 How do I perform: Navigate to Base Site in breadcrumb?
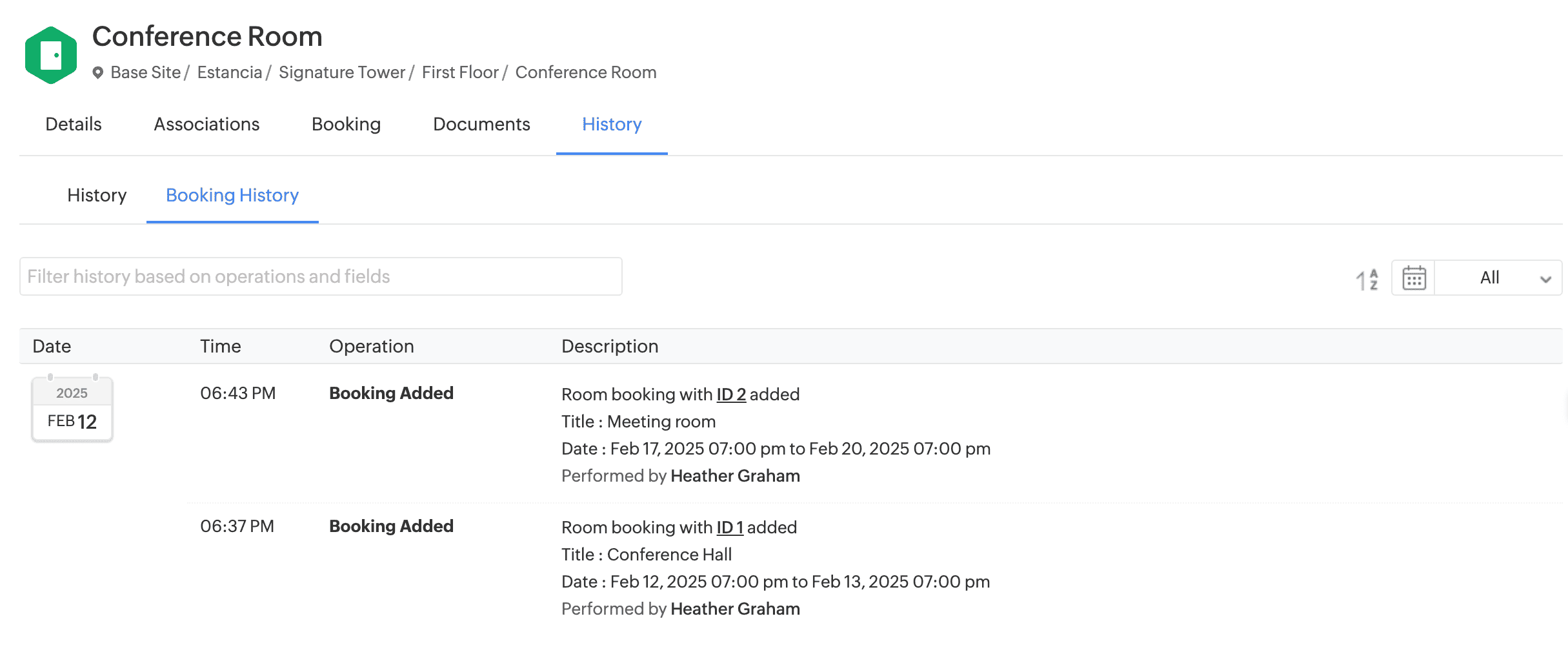pos(146,72)
